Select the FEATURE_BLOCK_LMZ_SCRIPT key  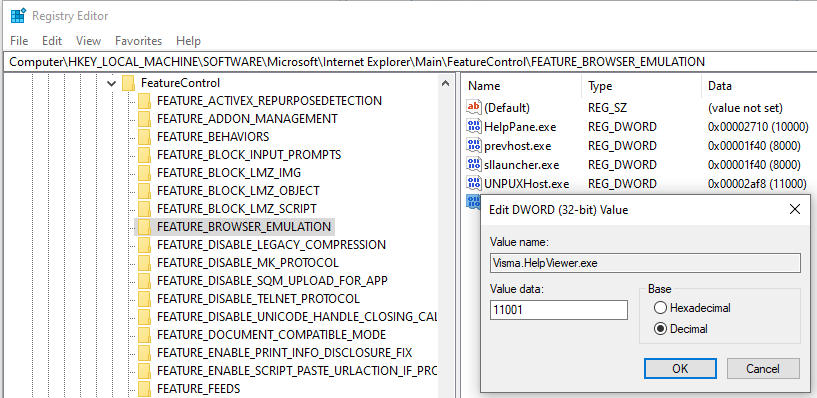click(x=237, y=209)
